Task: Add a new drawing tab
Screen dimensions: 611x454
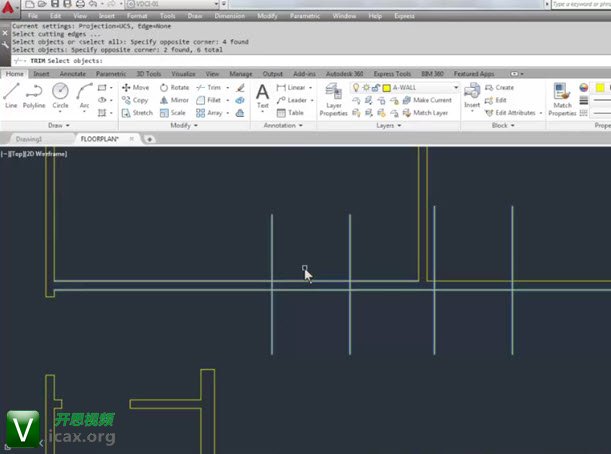Action: point(149,139)
